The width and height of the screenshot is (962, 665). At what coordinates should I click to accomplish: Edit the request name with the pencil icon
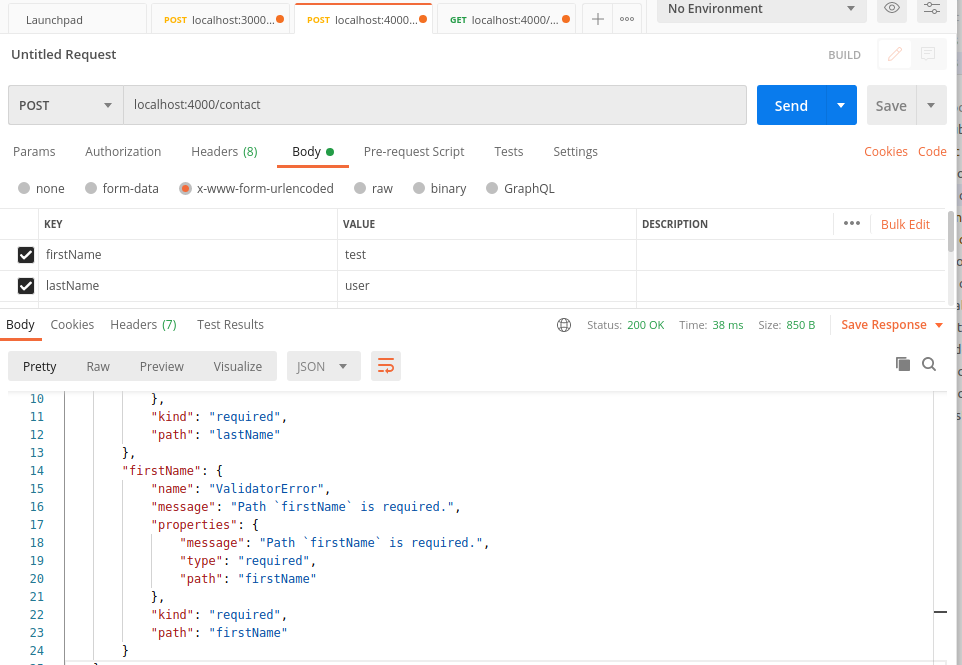893,54
